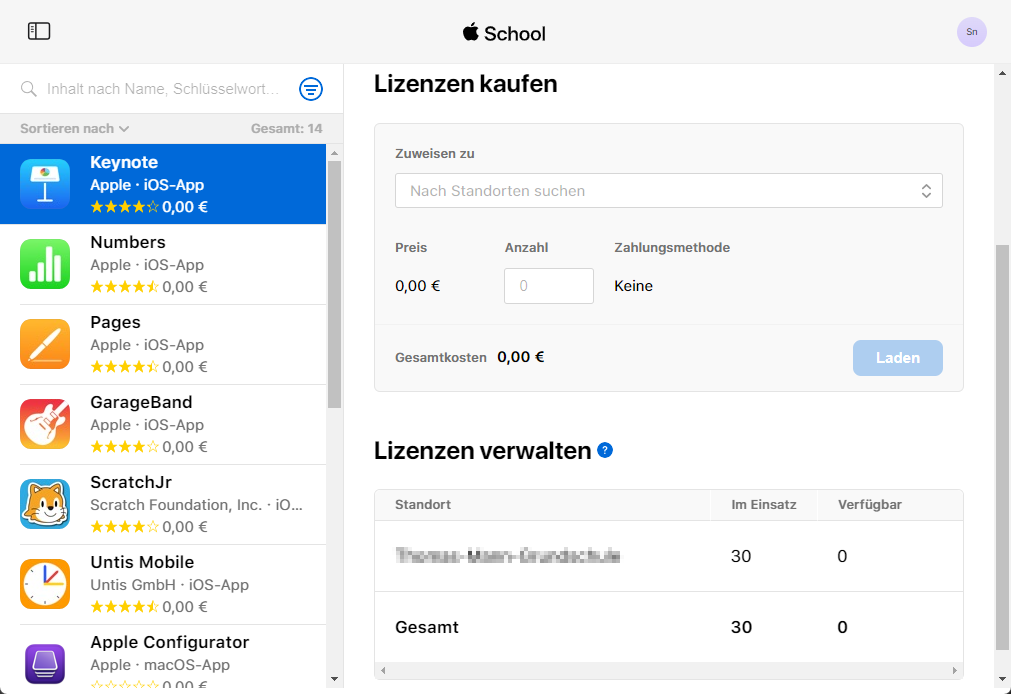The image size is (1011, 694).
Task: Open the Sn user account avatar
Action: 971,32
